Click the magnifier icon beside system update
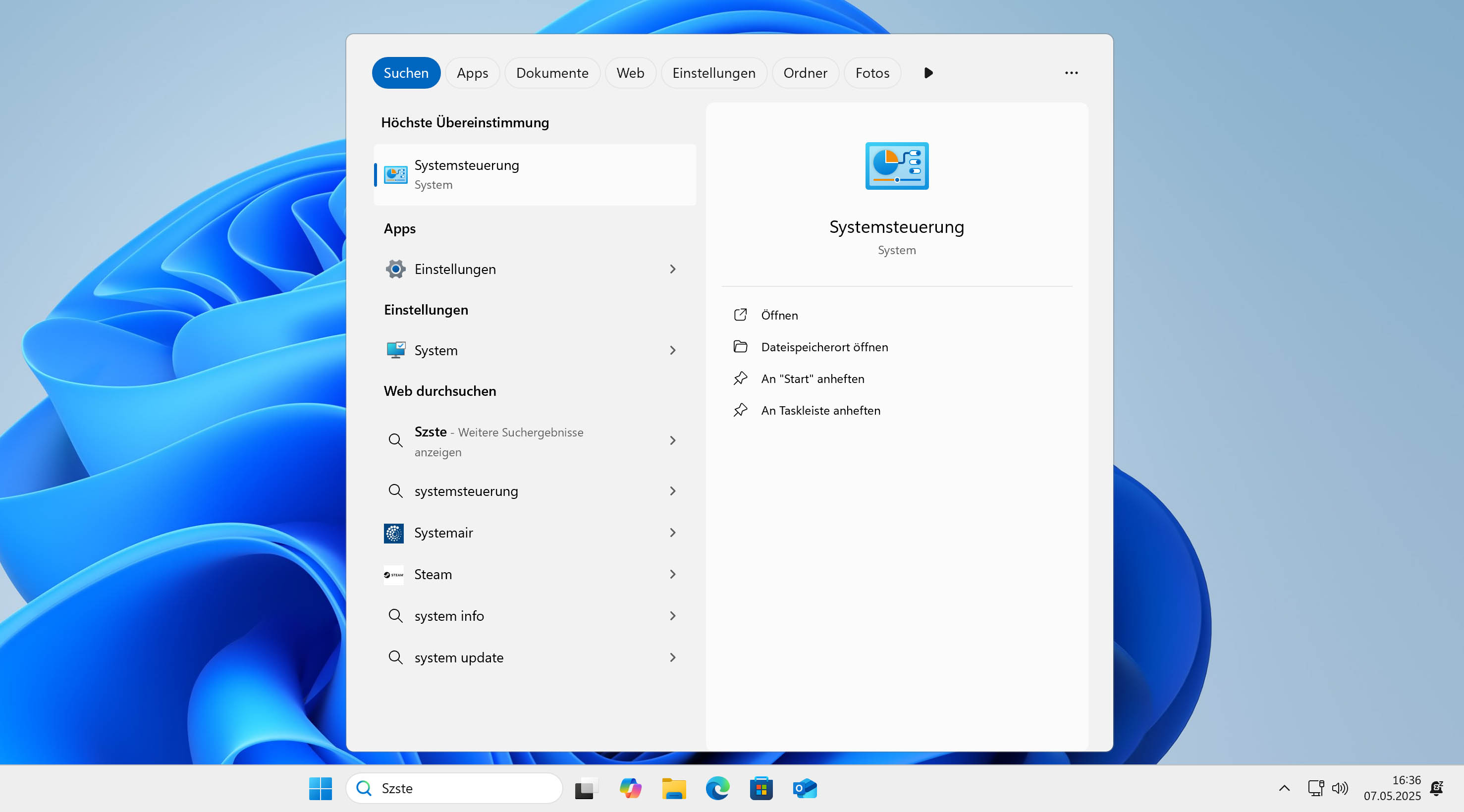The image size is (1464, 812). pos(395,657)
